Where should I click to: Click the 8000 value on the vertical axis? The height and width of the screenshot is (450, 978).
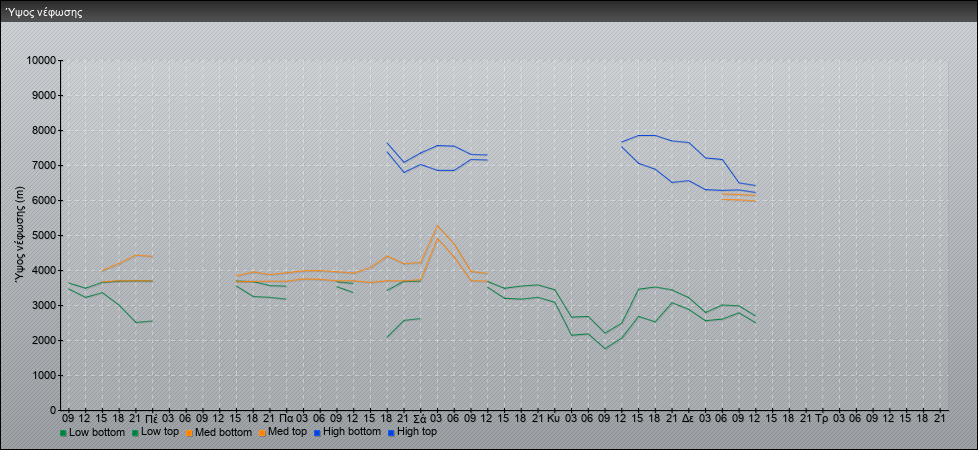[x=44, y=130]
